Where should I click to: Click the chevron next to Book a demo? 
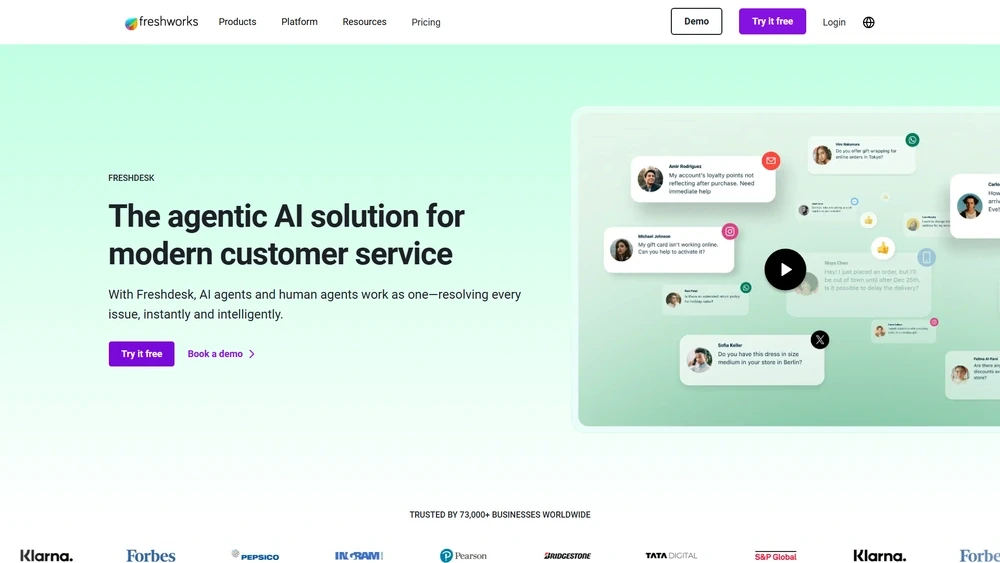tap(252, 354)
